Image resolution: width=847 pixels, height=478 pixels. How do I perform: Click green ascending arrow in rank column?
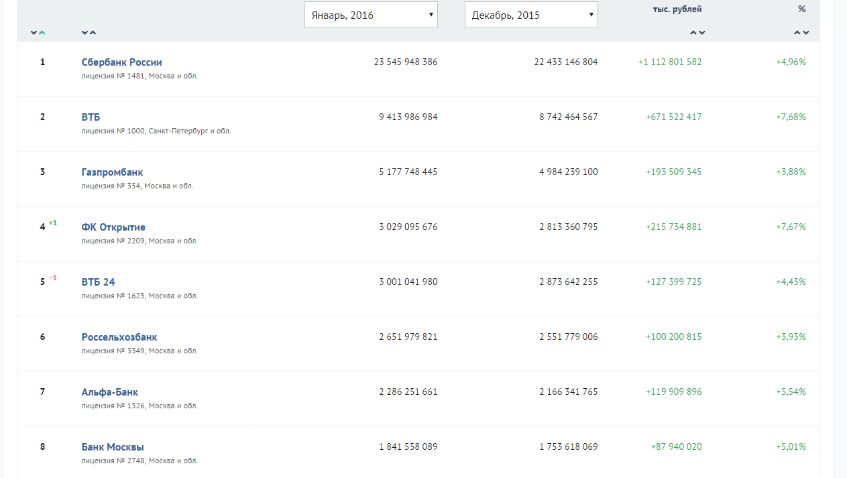(42, 33)
